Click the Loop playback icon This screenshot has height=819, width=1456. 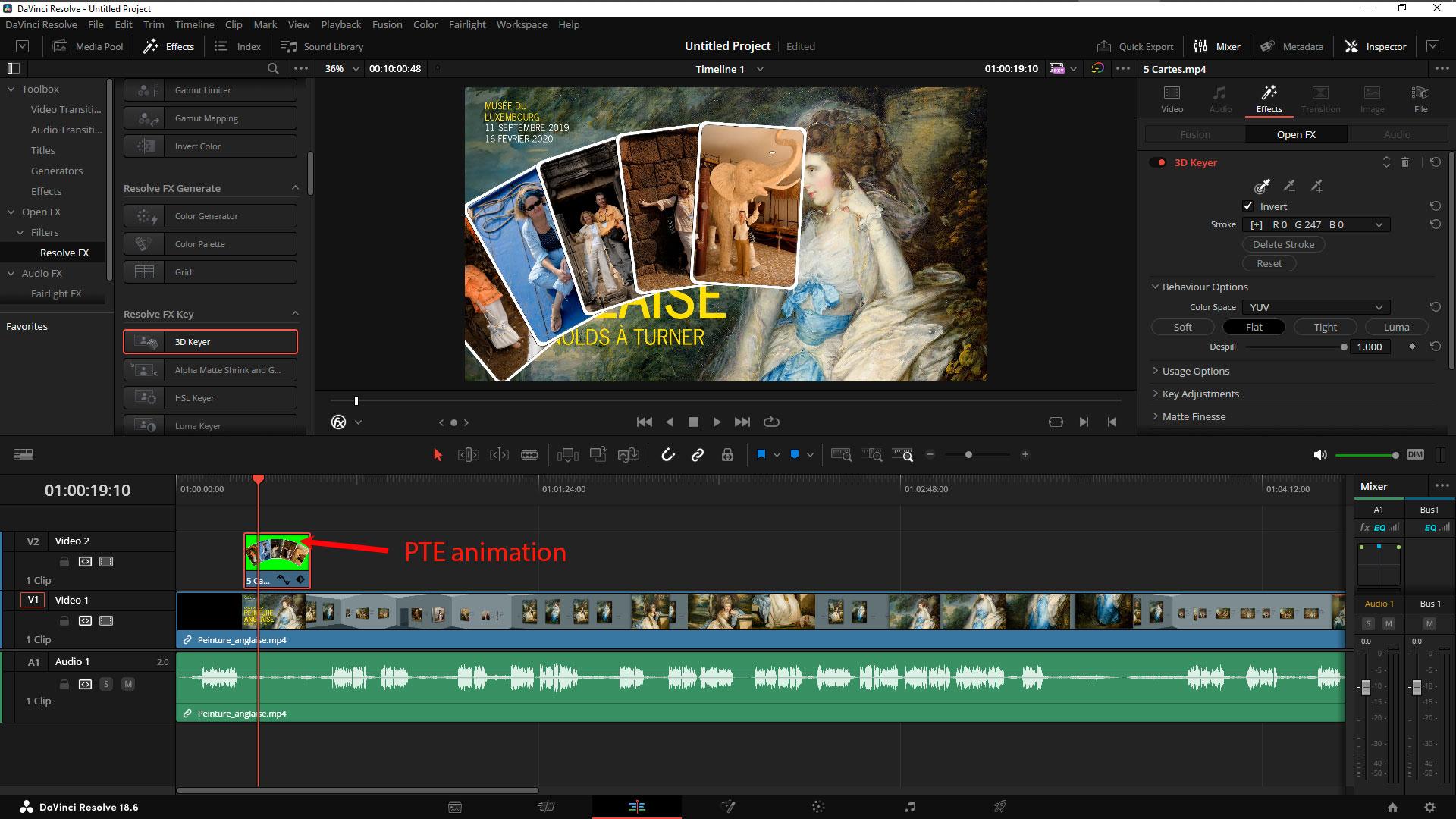pos(771,422)
